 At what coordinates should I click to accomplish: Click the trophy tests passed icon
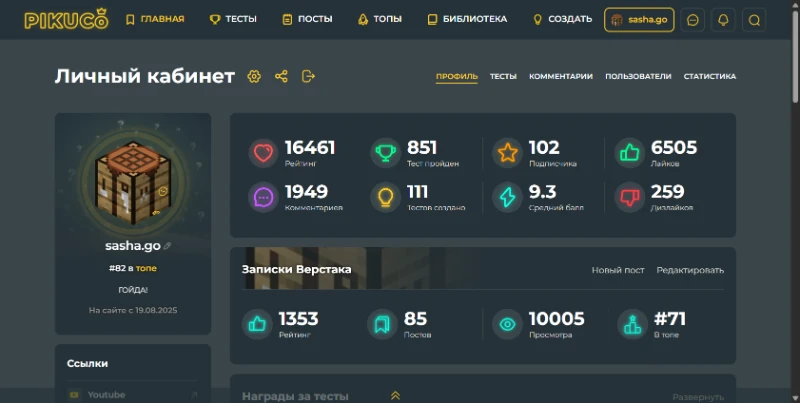[x=385, y=153]
